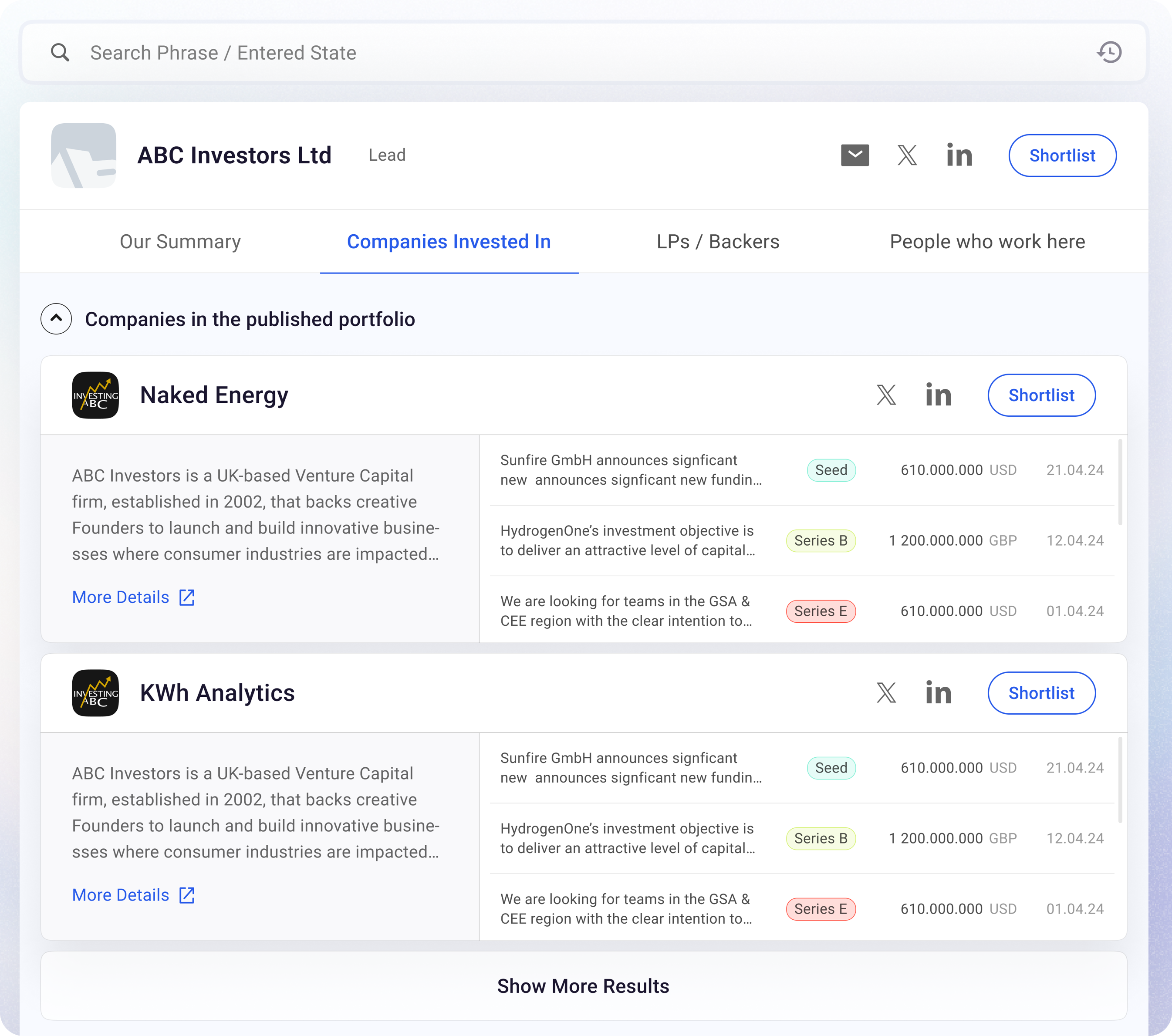Open GSA & CEE news in KWh Analytics card
The width and height of the screenshot is (1172, 1036).
[625, 909]
